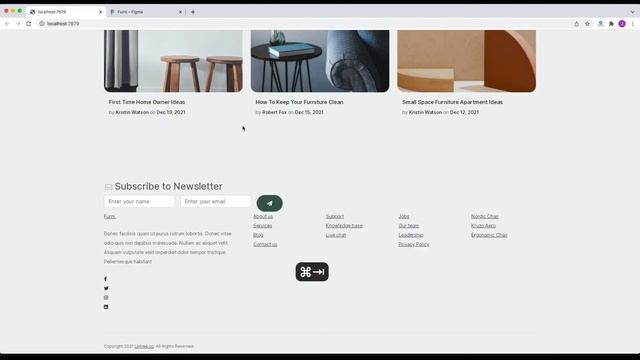Screen dimensions: 640x360
Task: Open the LinkedIn social icon
Action: pos(106,307)
